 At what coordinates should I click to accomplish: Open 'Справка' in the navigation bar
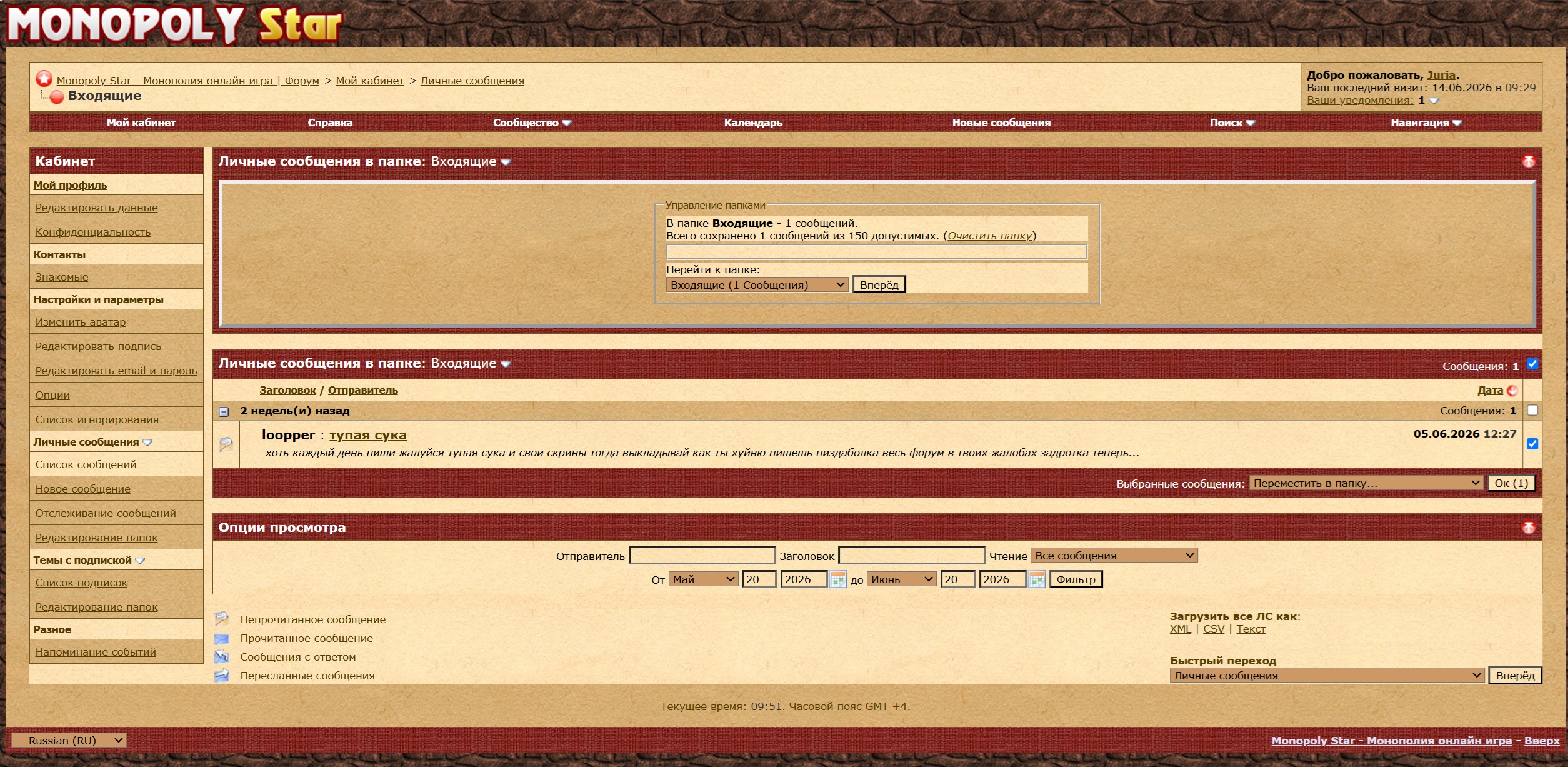tap(330, 123)
